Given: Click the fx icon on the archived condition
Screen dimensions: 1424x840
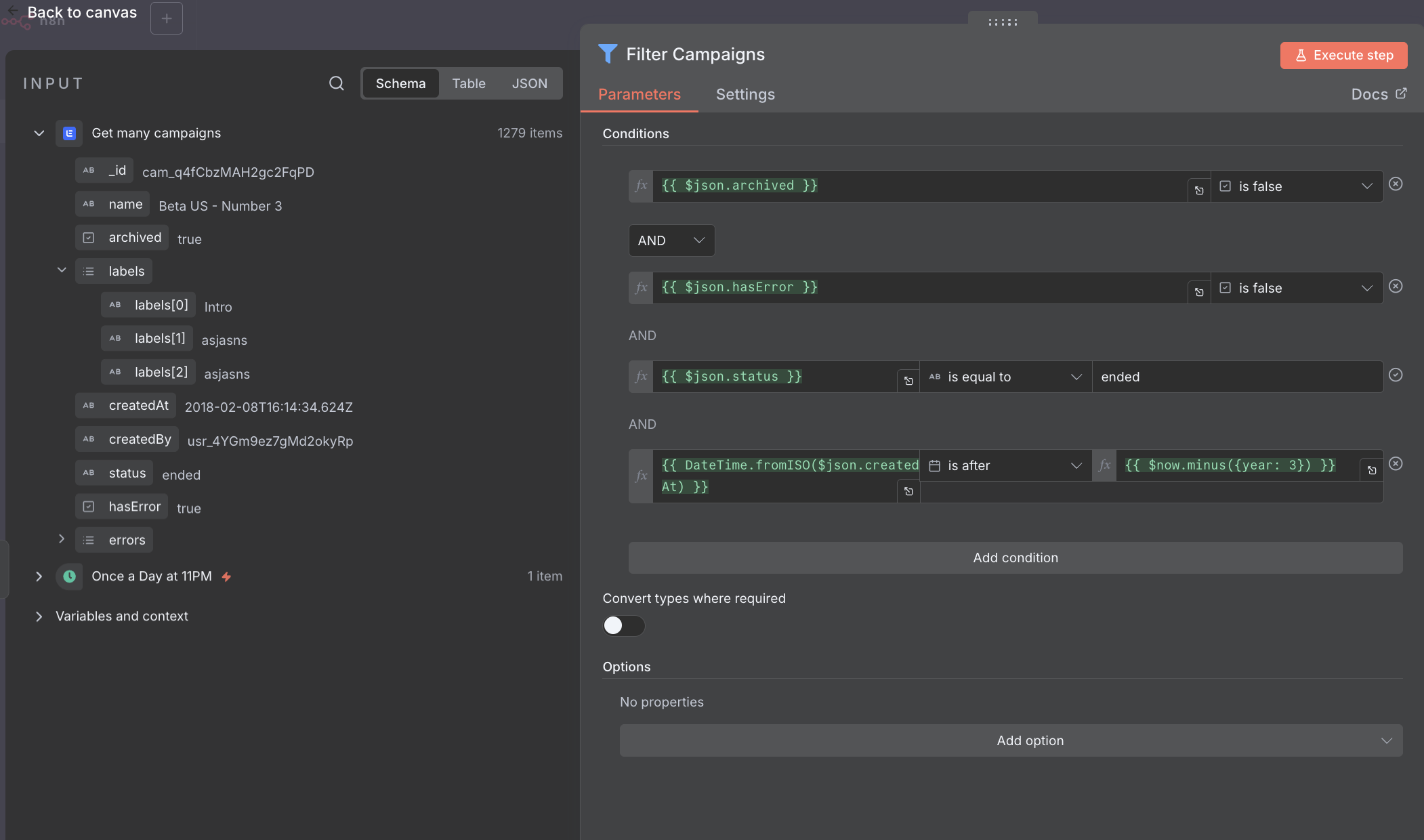Looking at the screenshot, I should click(640, 186).
